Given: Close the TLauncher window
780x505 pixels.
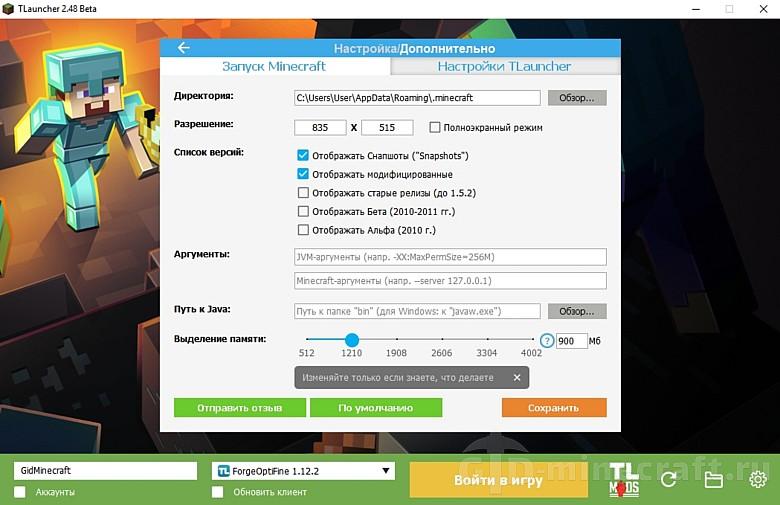Looking at the screenshot, I should (764, 9).
